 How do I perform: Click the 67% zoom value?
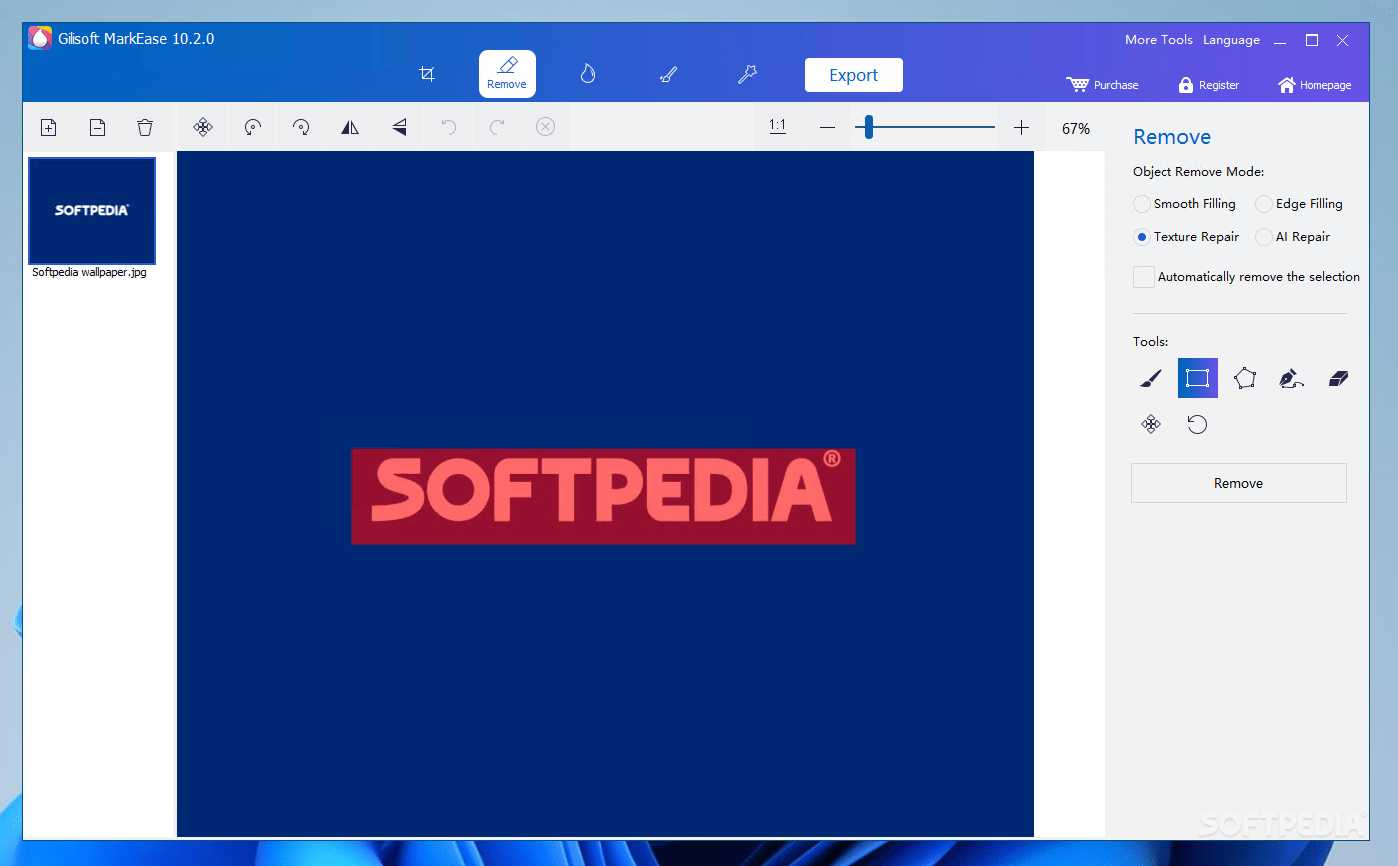click(x=1076, y=128)
